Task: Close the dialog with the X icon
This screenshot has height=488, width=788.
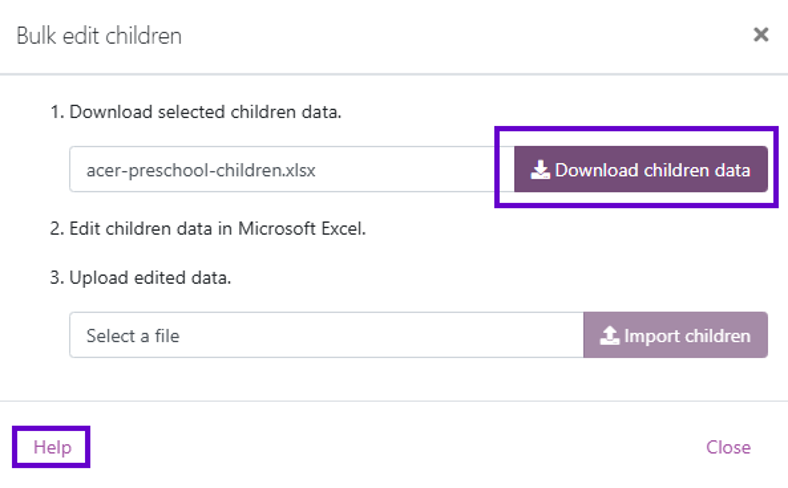Action: [761, 35]
